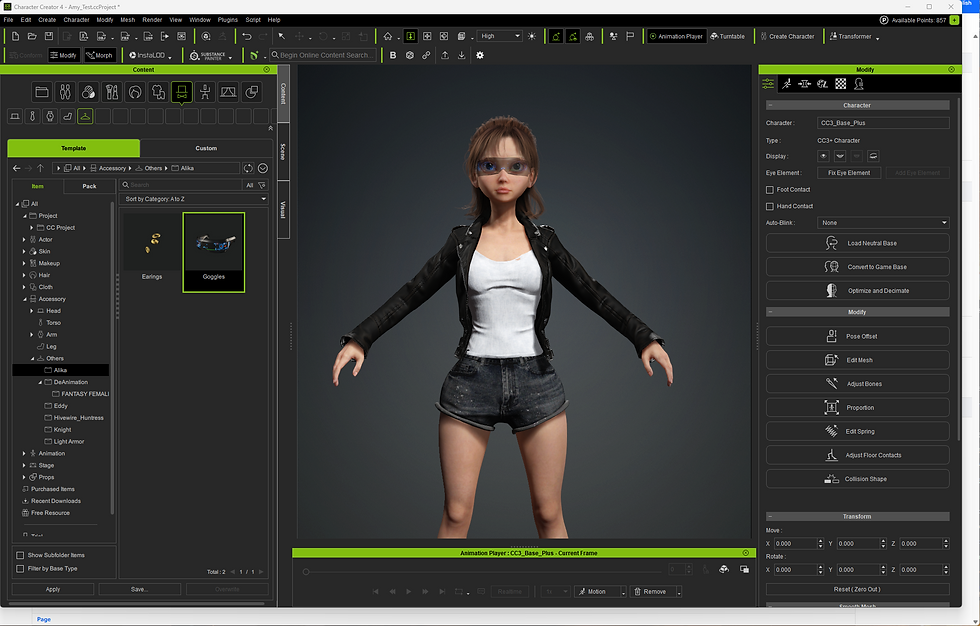Viewport: 980px width, 626px height.
Task: Open the Stage category icon in Content
Action: (x=228, y=92)
